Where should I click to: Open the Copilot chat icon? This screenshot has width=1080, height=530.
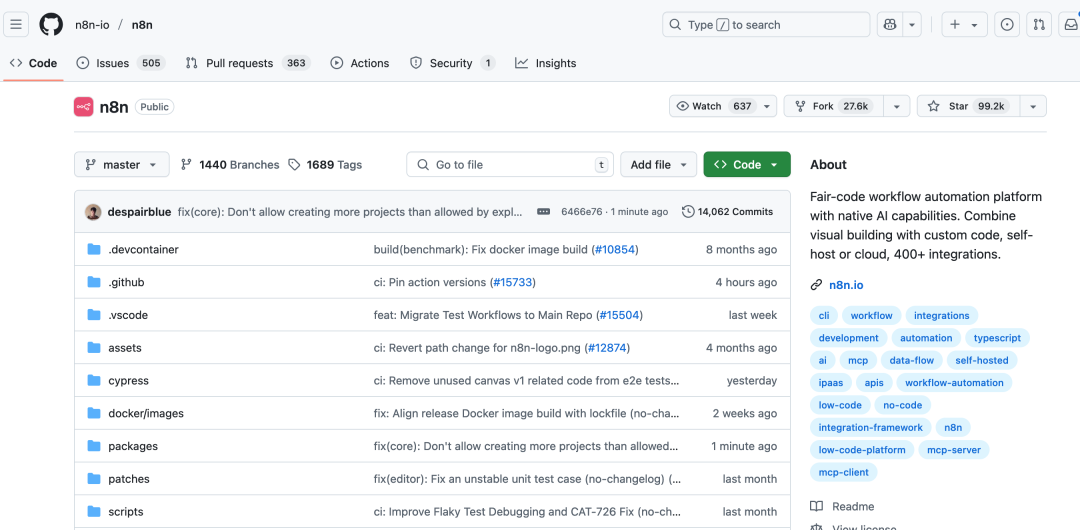pos(889,25)
